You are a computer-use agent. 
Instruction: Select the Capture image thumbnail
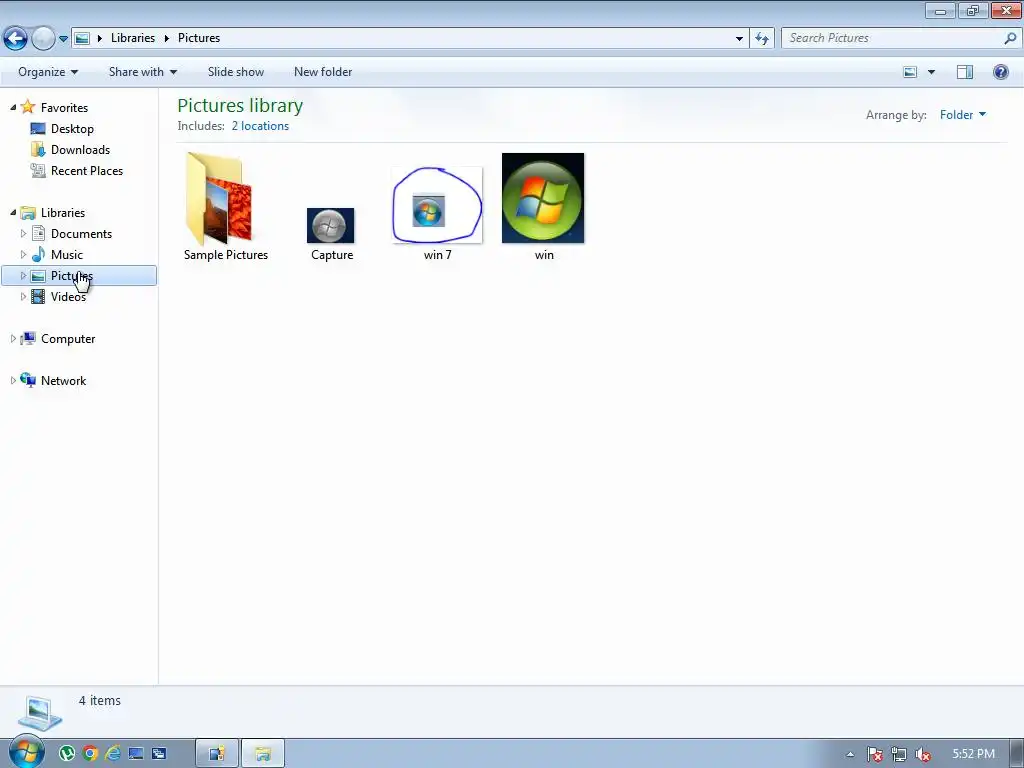pos(330,225)
